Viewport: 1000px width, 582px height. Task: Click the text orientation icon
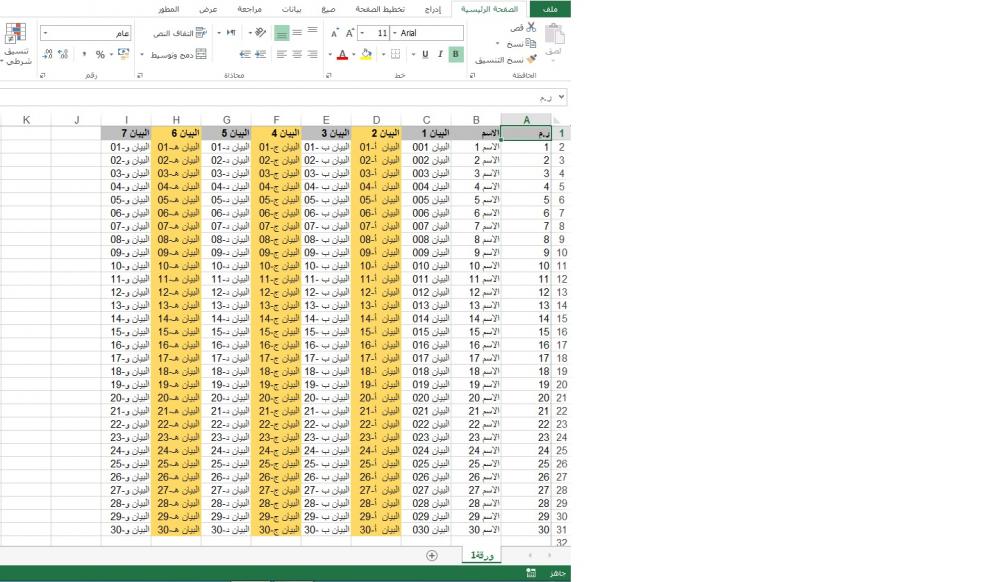(x=260, y=33)
